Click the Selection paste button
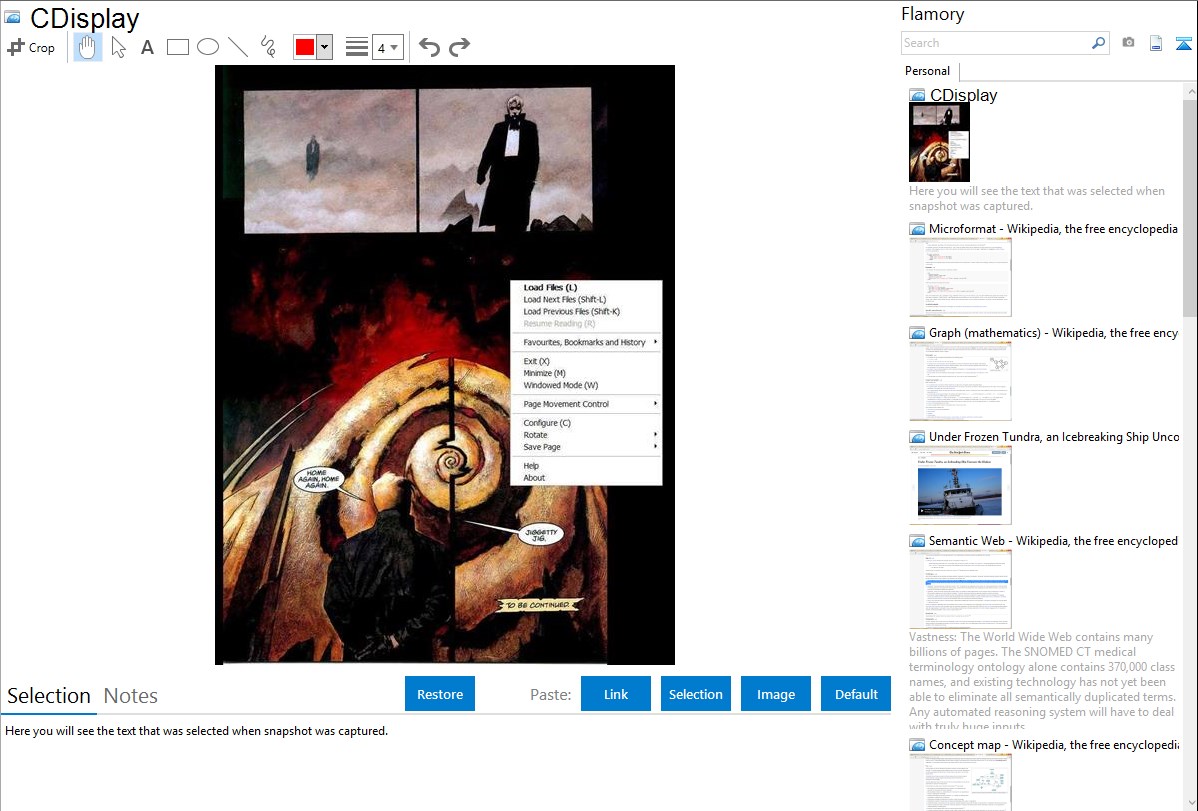The height and width of the screenshot is (811, 1198). click(696, 694)
